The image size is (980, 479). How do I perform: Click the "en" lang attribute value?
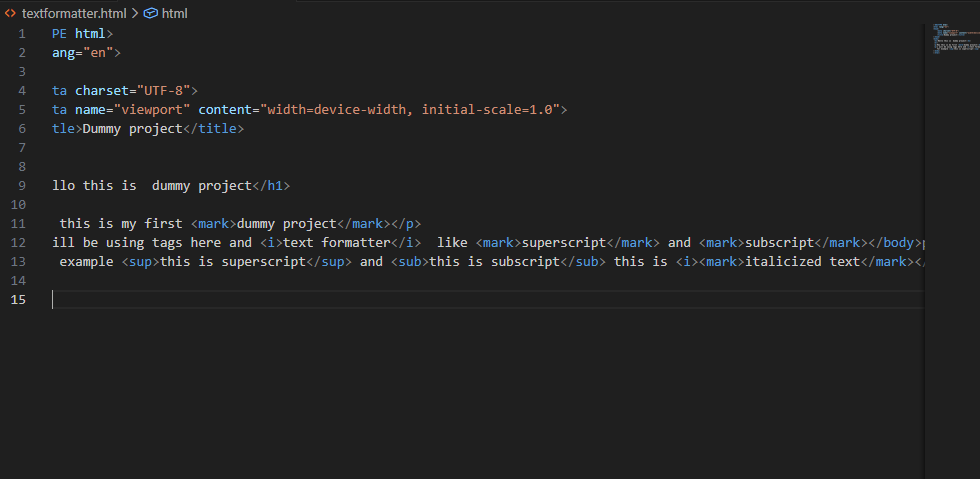[98, 53]
